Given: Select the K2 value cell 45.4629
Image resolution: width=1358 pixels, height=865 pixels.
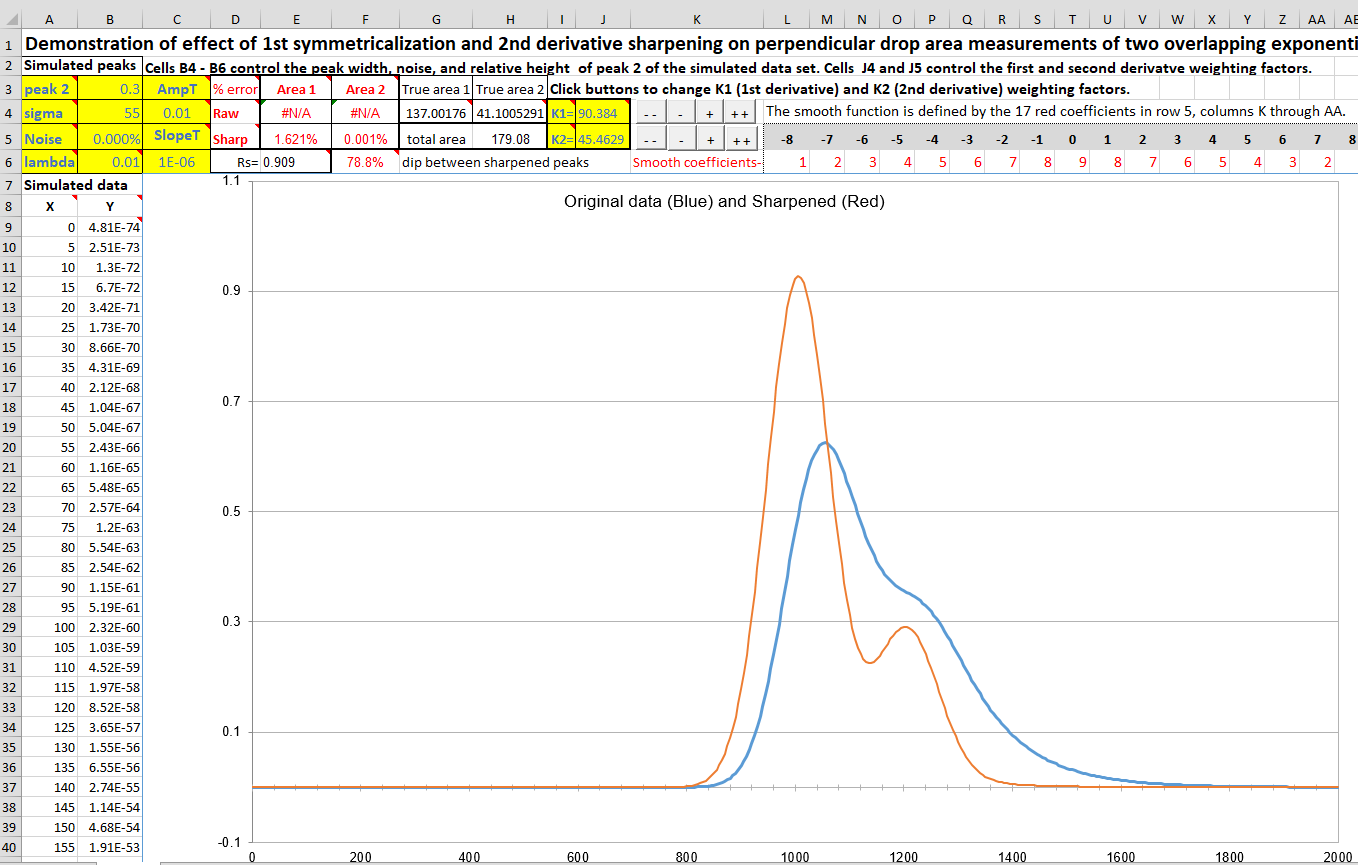Looking at the screenshot, I should (x=602, y=139).
